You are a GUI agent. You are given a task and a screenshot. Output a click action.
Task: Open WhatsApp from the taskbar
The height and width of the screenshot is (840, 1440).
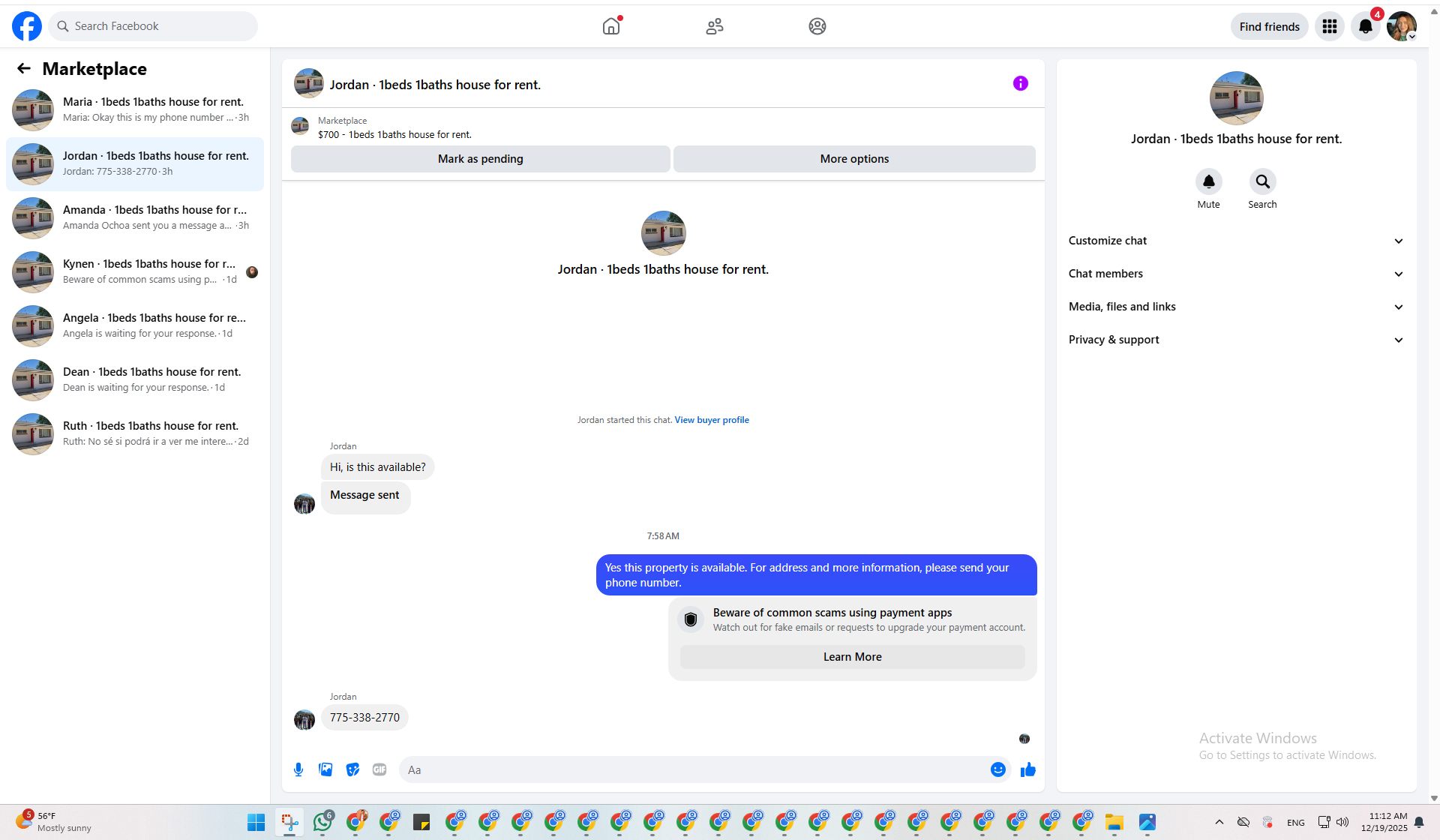[x=322, y=822]
